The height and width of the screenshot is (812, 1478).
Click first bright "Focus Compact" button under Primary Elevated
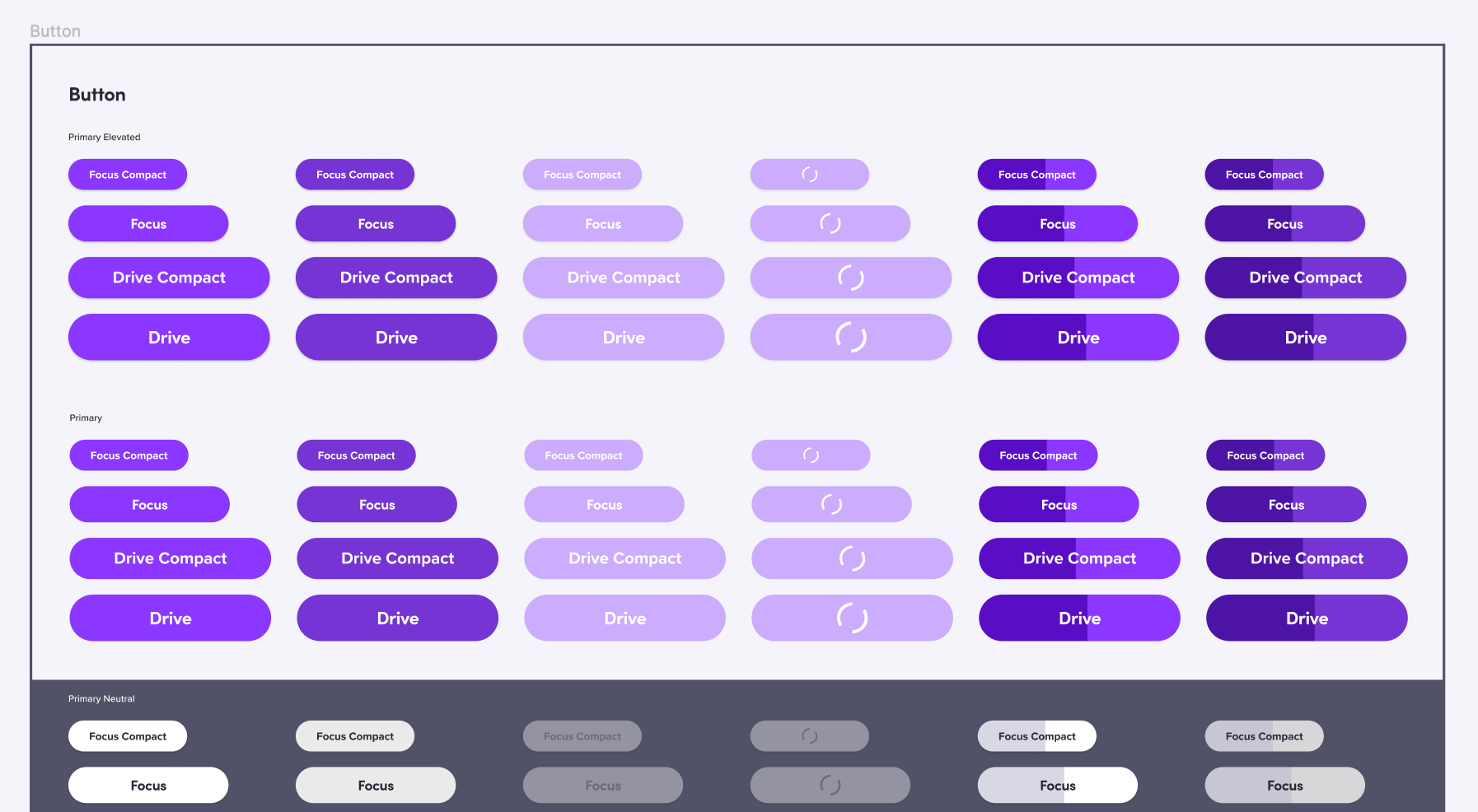(128, 175)
